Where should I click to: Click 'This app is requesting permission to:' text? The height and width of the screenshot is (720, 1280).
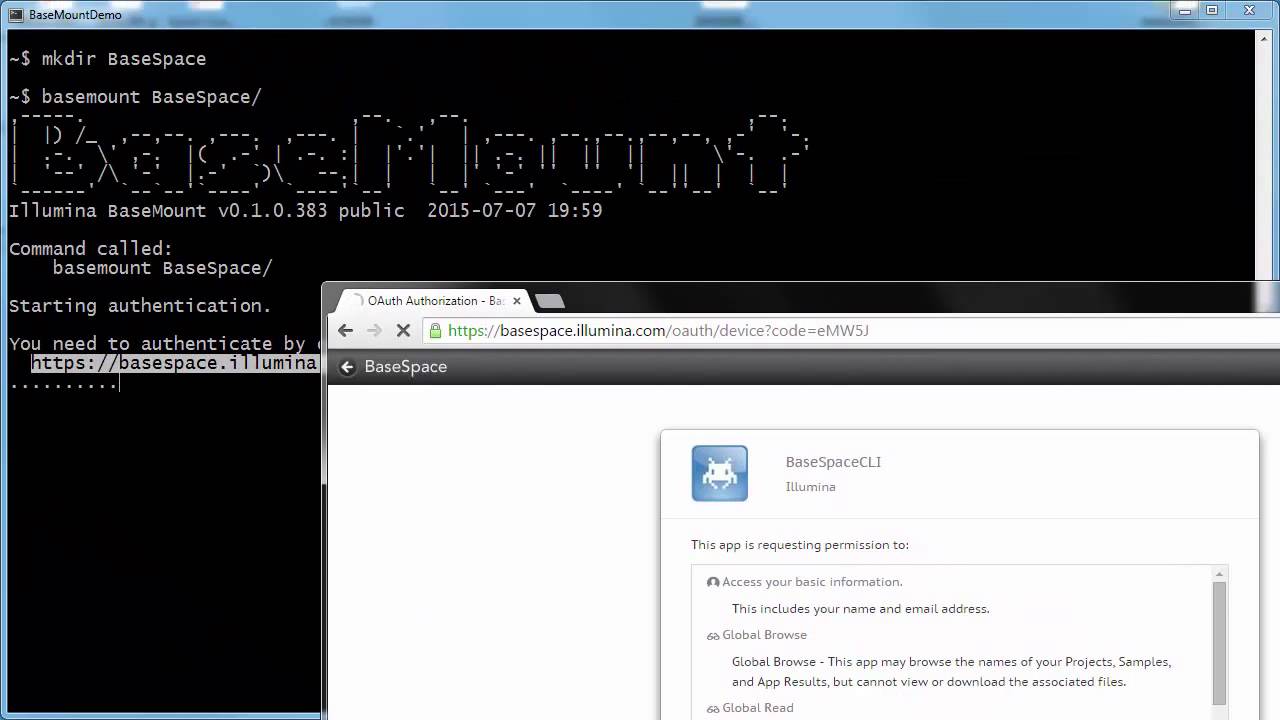point(800,545)
